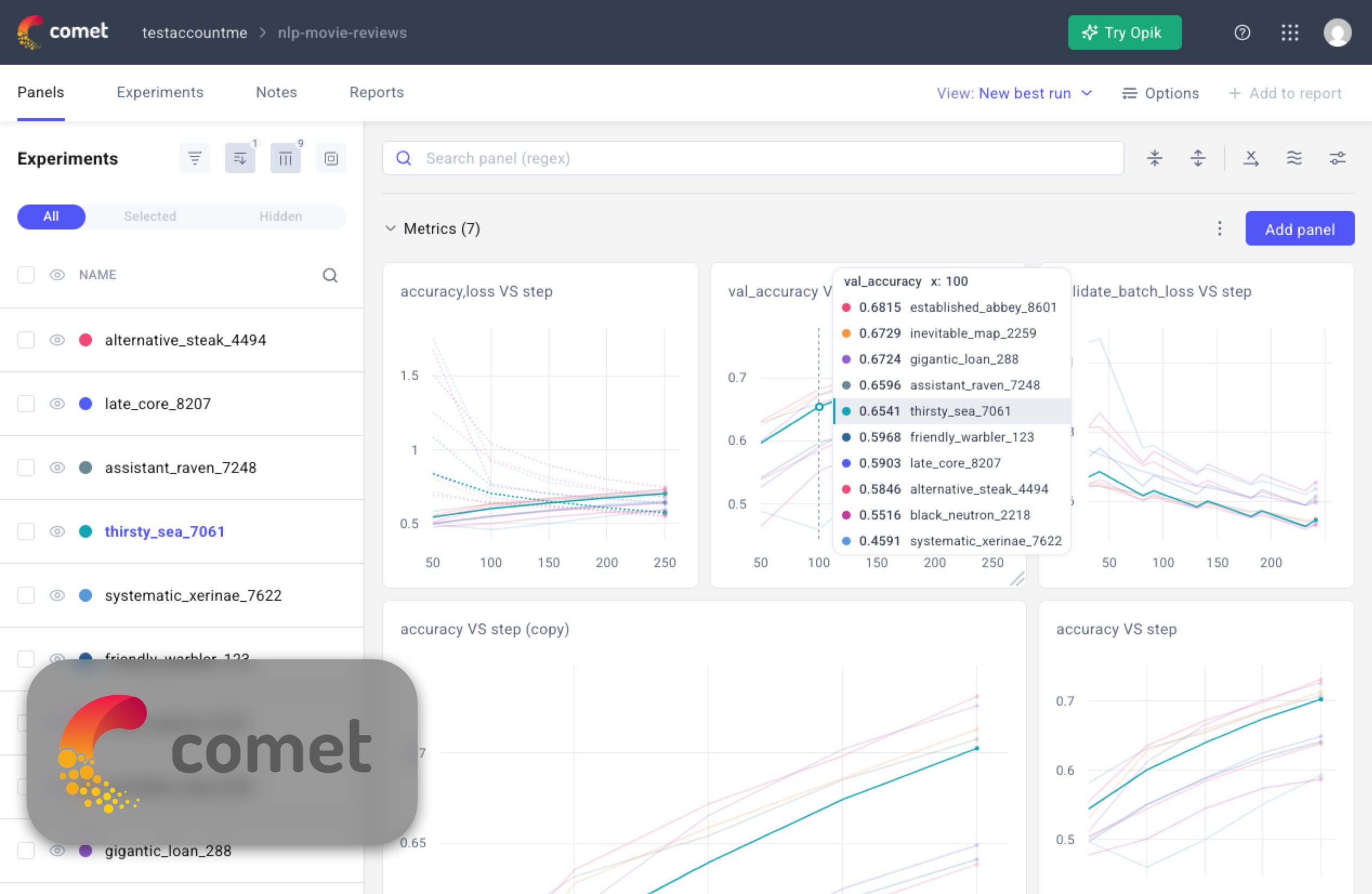Click the teal color dot of thirsty_sea_7061
The image size is (1372, 894).
pos(85,531)
